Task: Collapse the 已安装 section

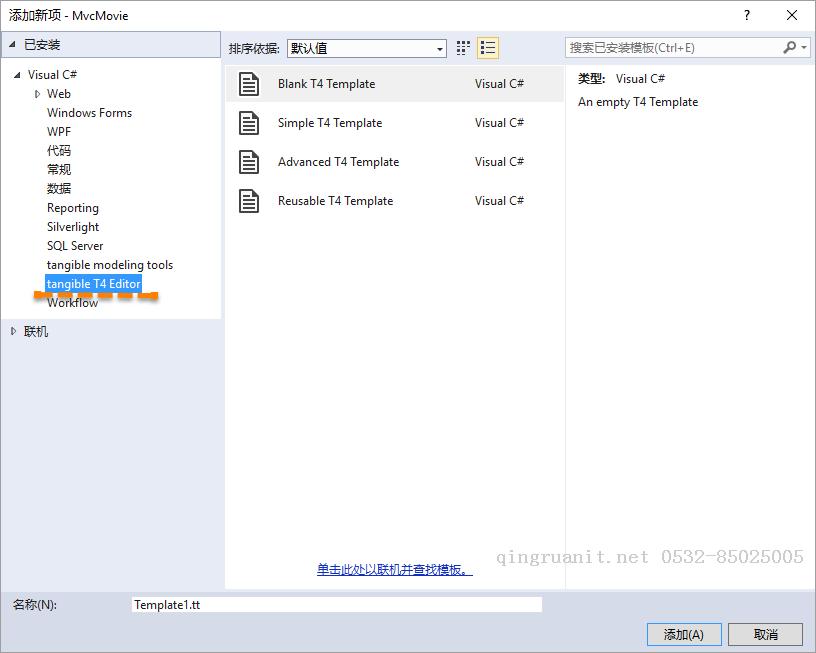Action: pyautogui.click(x=12, y=44)
